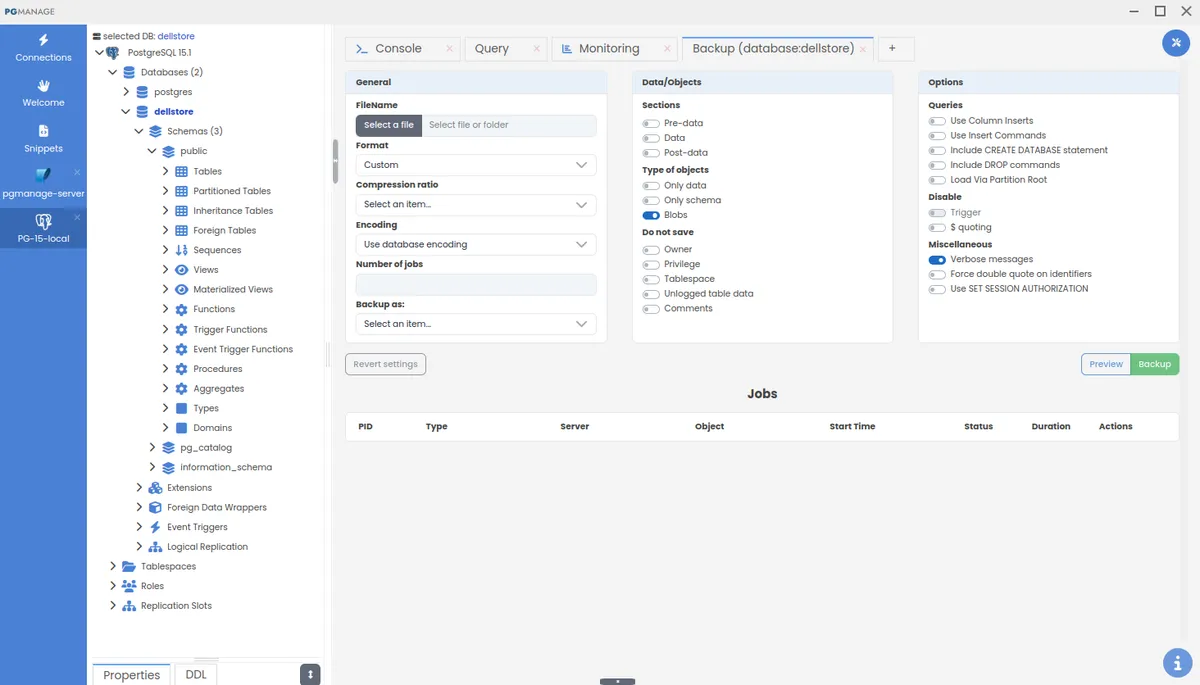This screenshot has width=1200, height=685.
Task: Click Revert settings
Action: point(385,364)
